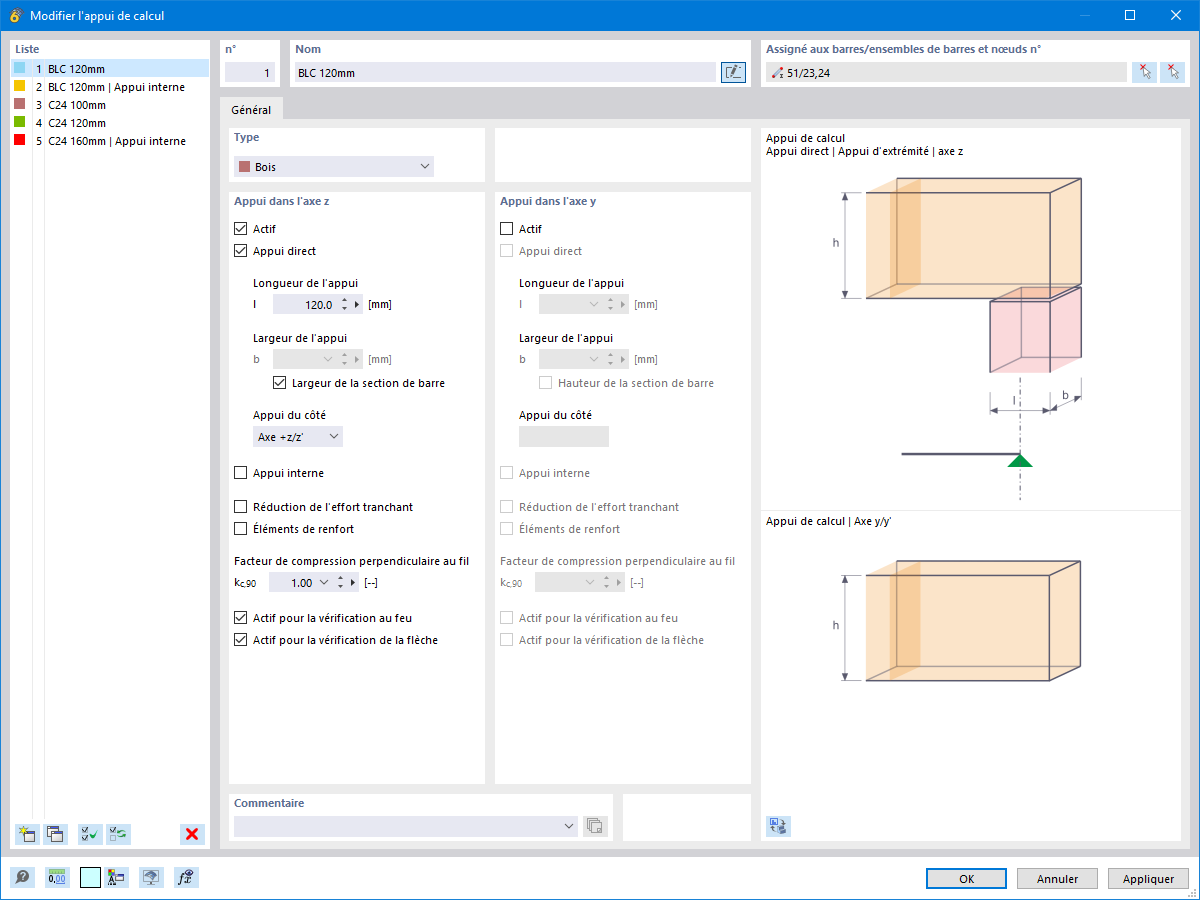Adjust kc,90 factor stepper
The width and height of the screenshot is (1200, 900).
(340, 583)
